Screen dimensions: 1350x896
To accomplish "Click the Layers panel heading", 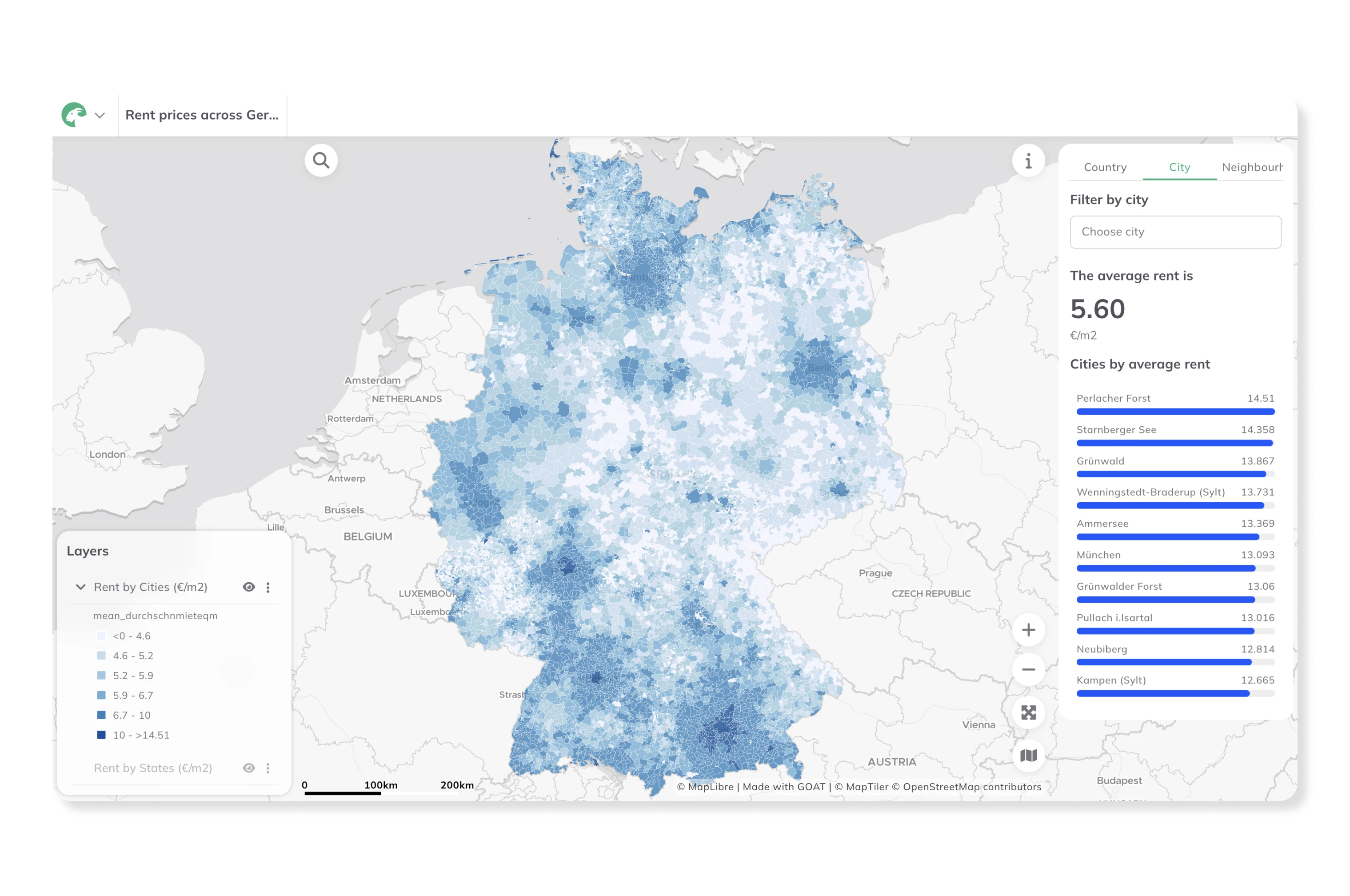I will click(88, 551).
